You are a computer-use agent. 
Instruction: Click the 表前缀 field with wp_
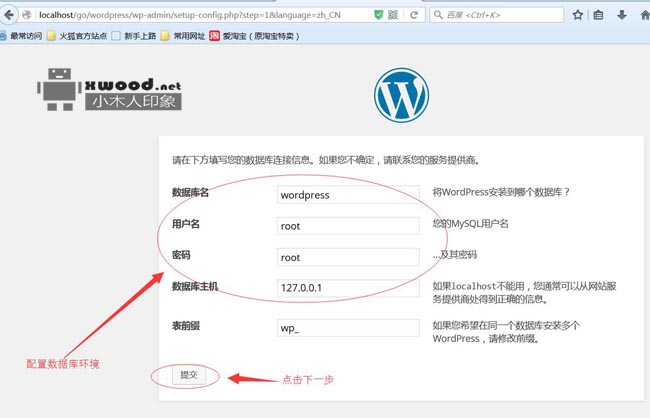click(x=348, y=328)
